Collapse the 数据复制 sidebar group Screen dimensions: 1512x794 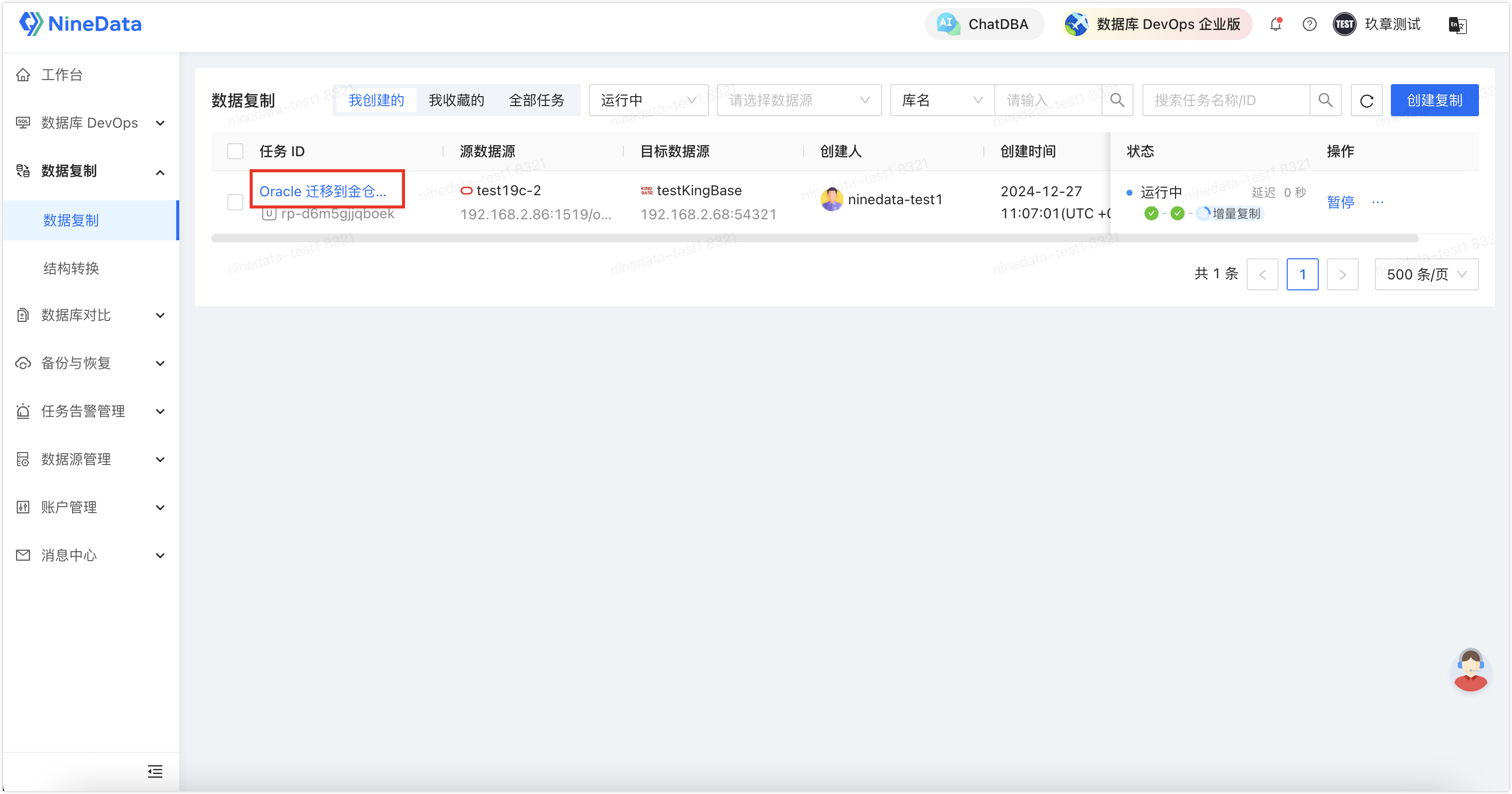click(91, 171)
